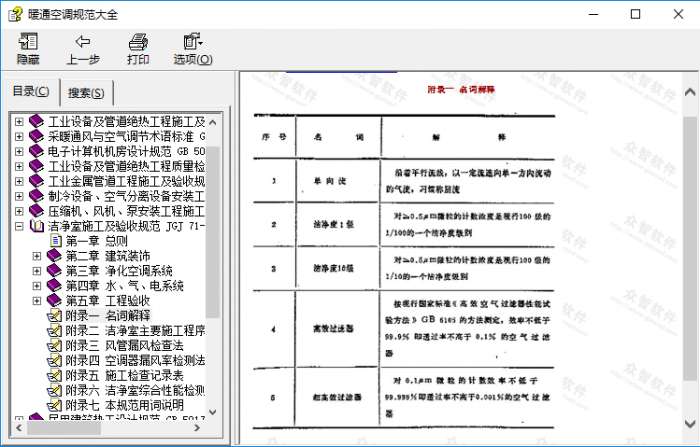Open 附录六 洁净室综合性能检测 topic
The image size is (700, 447).
(x=135, y=391)
